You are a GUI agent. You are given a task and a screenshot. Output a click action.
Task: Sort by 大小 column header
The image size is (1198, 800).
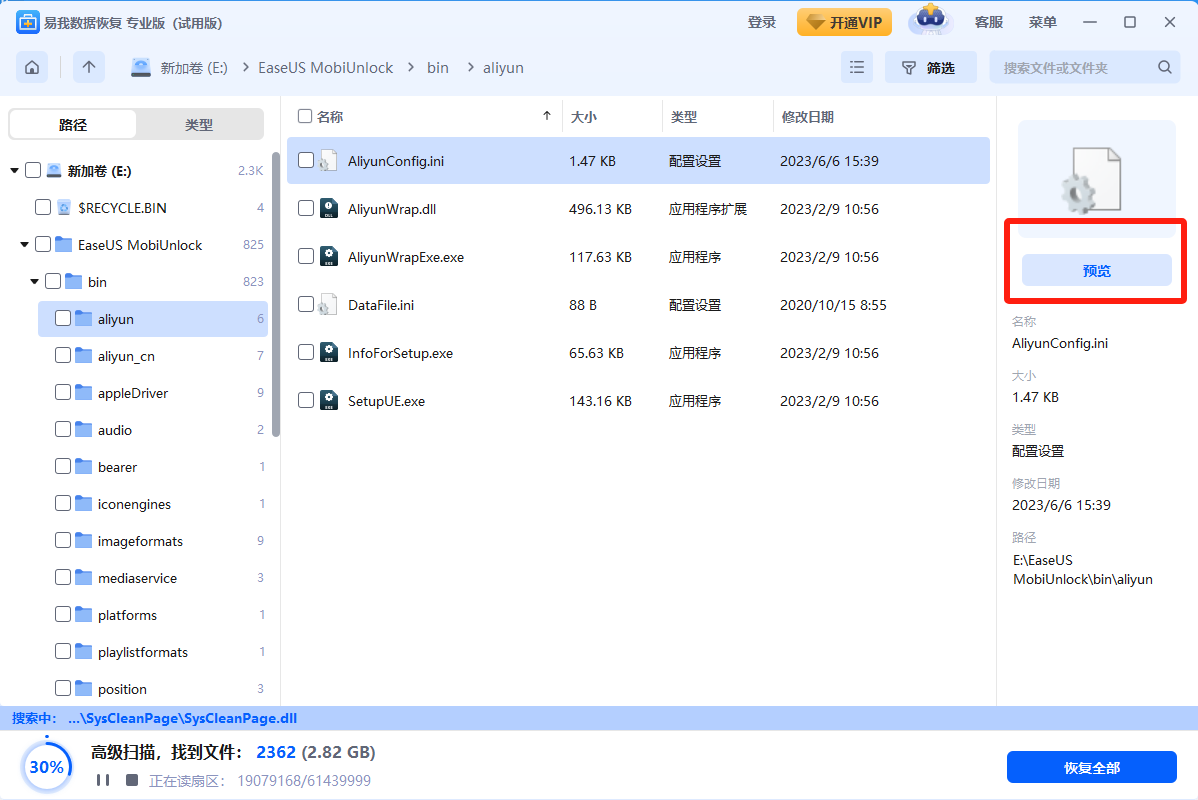[584, 117]
